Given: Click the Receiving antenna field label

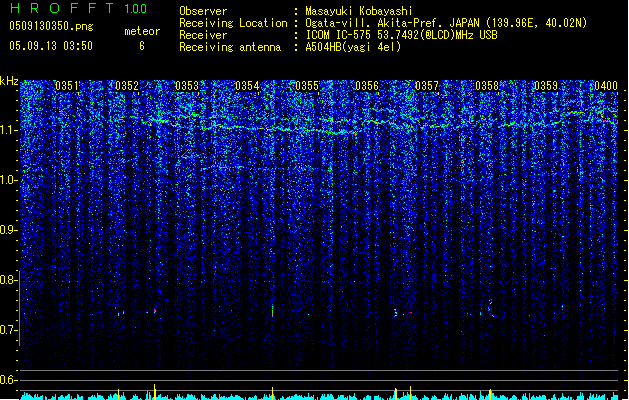Looking at the screenshot, I should click(230, 47).
